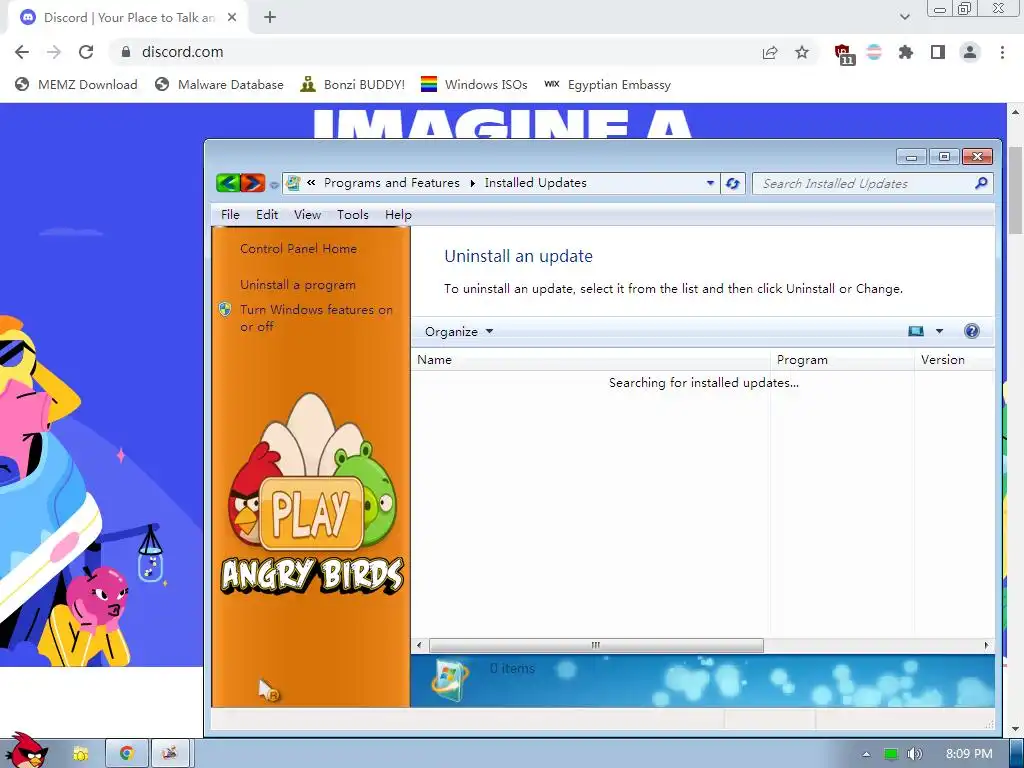Open more view options arrow
Image resolution: width=1024 pixels, height=768 pixels.
939,332
